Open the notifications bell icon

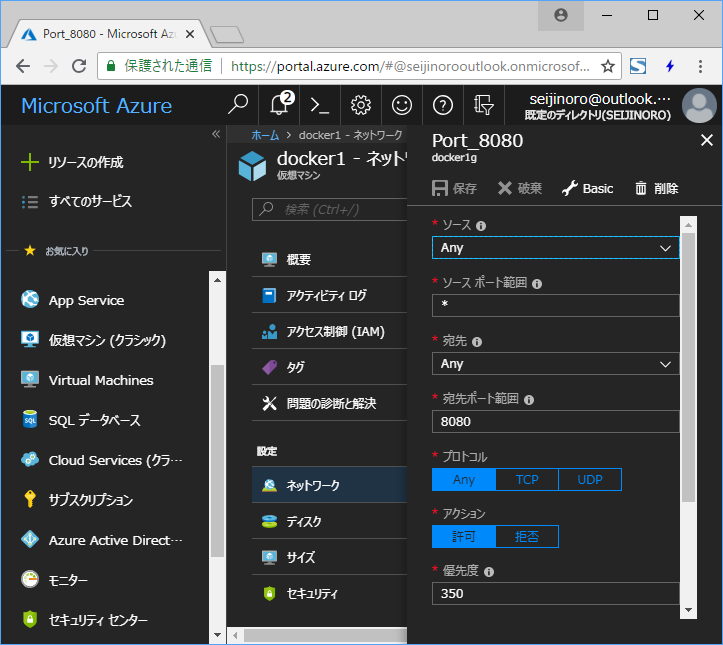279,105
